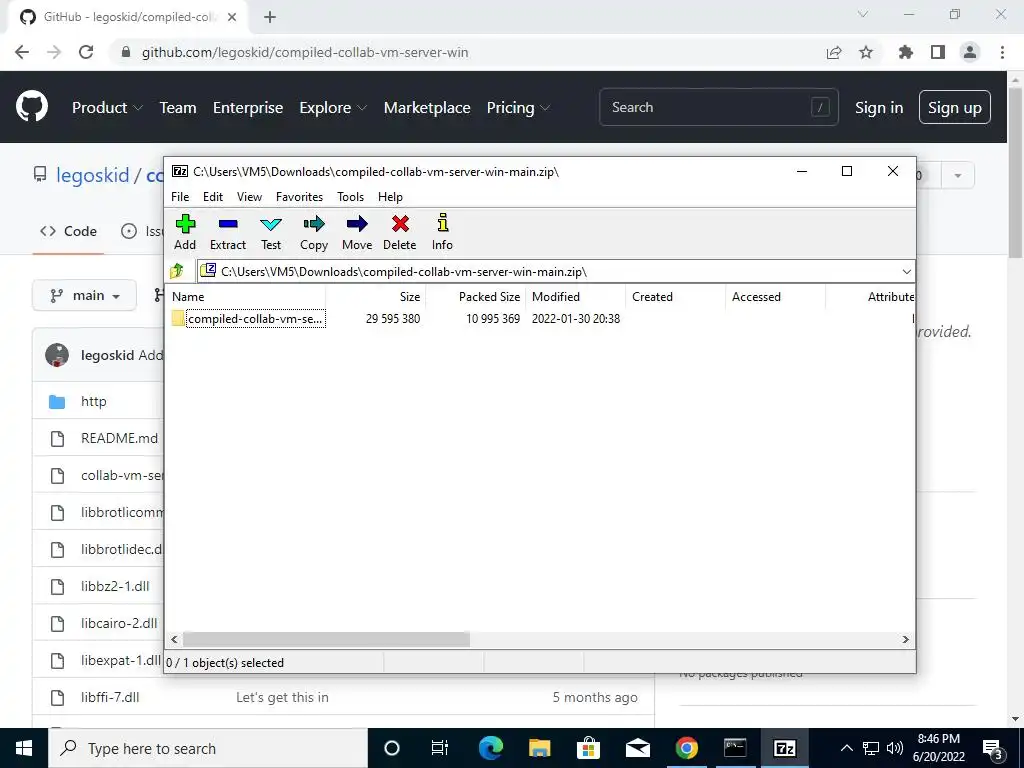The height and width of the screenshot is (768, 1024).
Task: Click the Sign up button on GitHub
Action: [x=955, y=108]
